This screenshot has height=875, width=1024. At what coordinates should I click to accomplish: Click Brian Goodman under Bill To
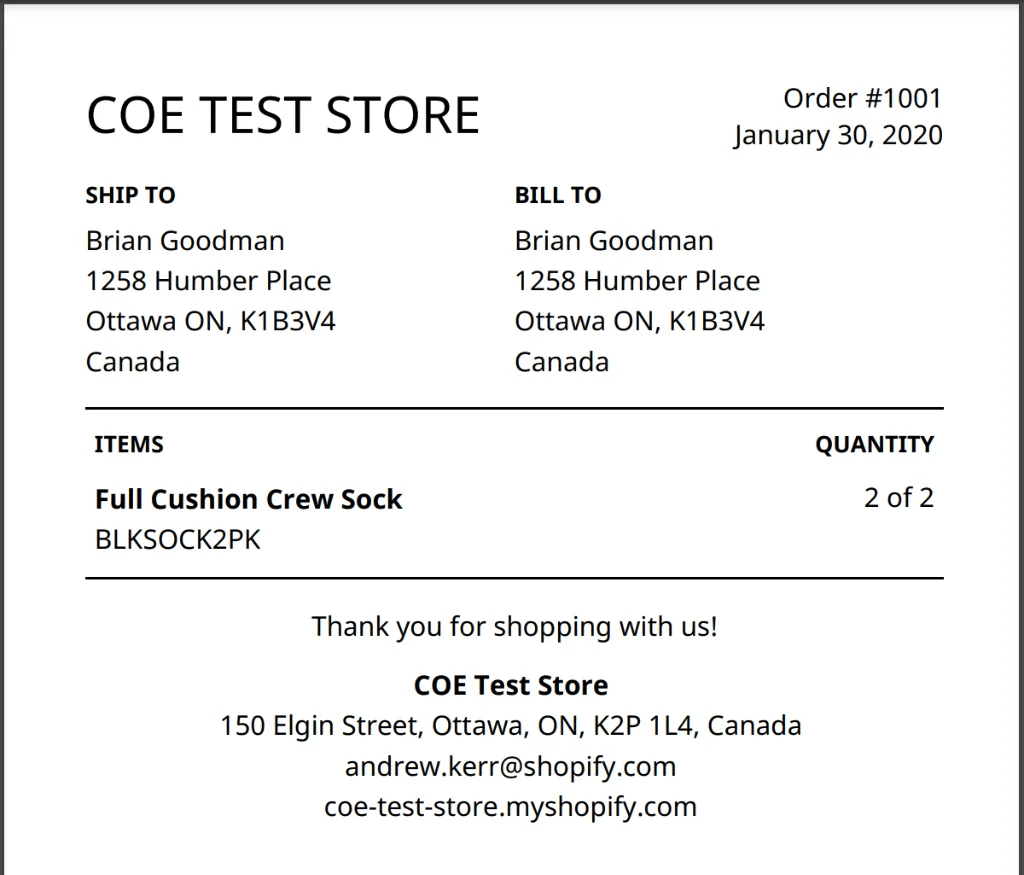(614, 241)
